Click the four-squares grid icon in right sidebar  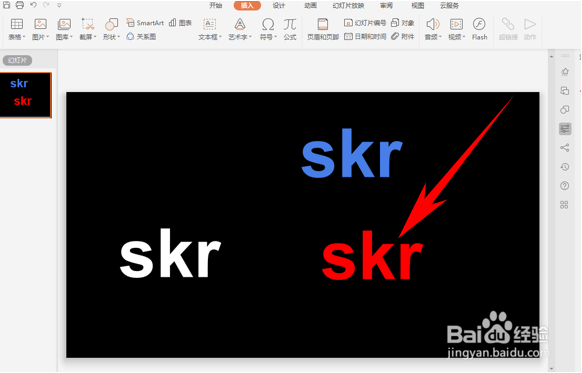tap(564, 205)
